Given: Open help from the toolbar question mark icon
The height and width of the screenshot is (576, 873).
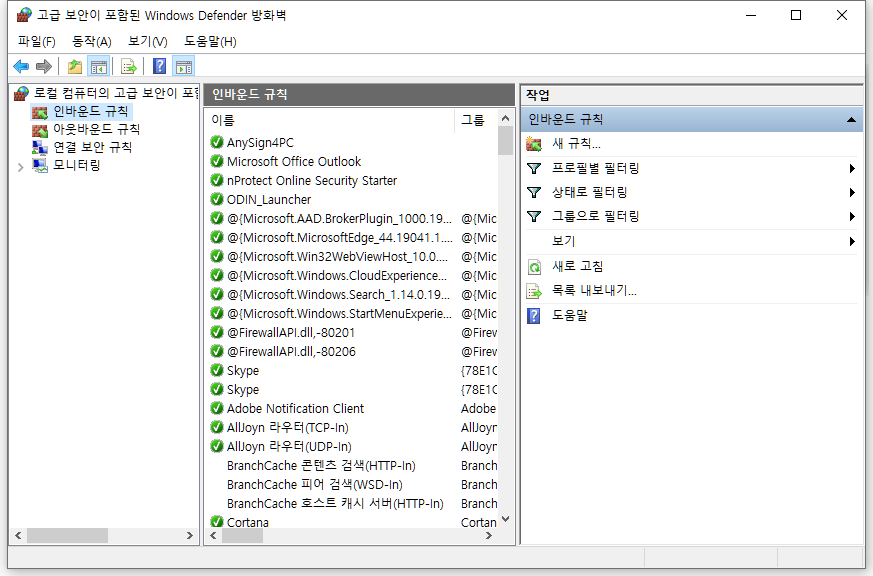Looking at the screenshot, I should 159,67.
